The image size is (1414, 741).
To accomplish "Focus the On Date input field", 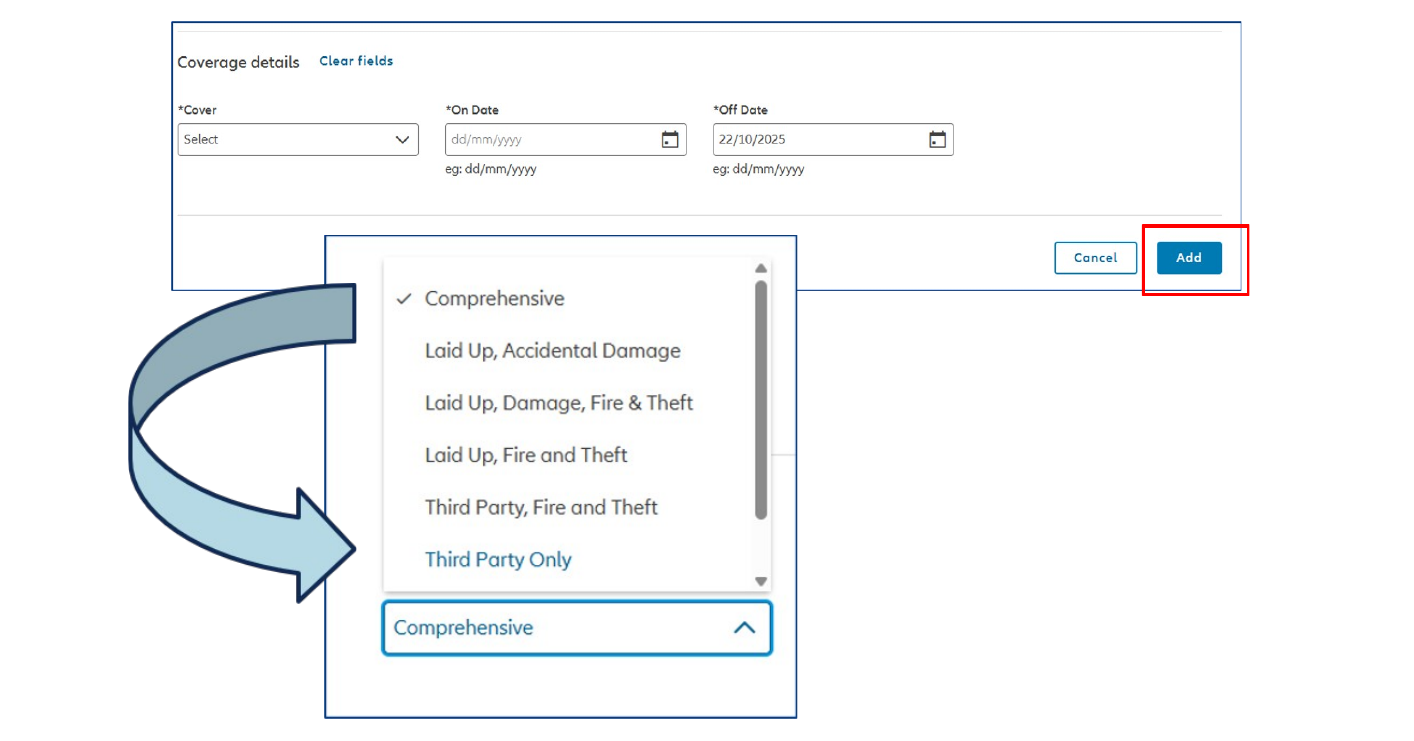I will tap(566, 140).
